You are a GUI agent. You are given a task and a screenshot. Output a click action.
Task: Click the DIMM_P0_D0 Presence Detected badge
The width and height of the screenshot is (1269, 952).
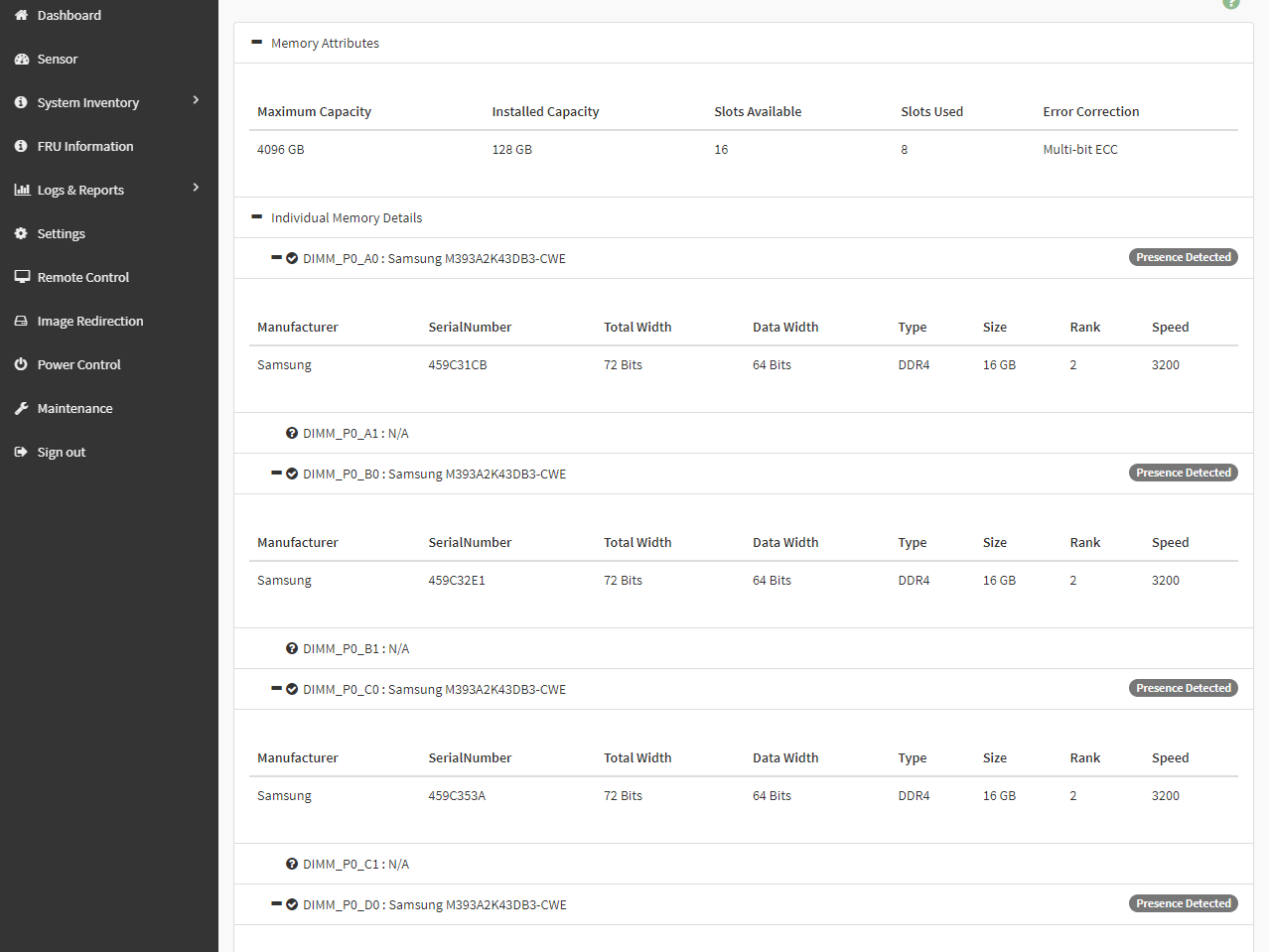1184,903
